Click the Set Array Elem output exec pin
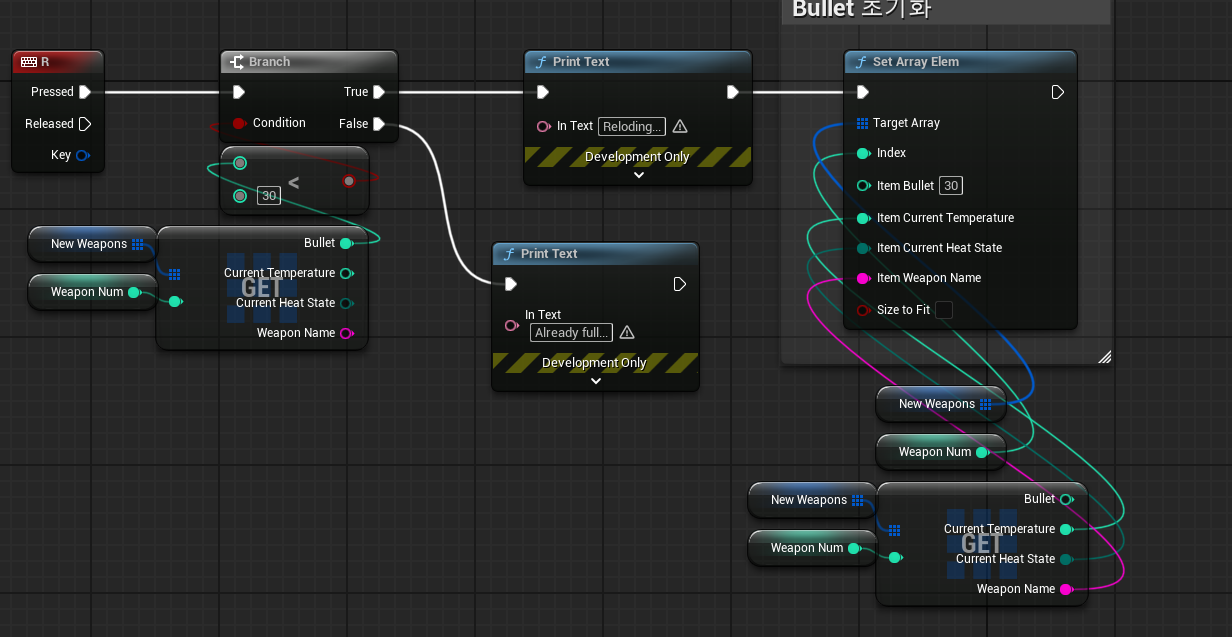This screenshot has width=1232, height=637. (1058, 92)
